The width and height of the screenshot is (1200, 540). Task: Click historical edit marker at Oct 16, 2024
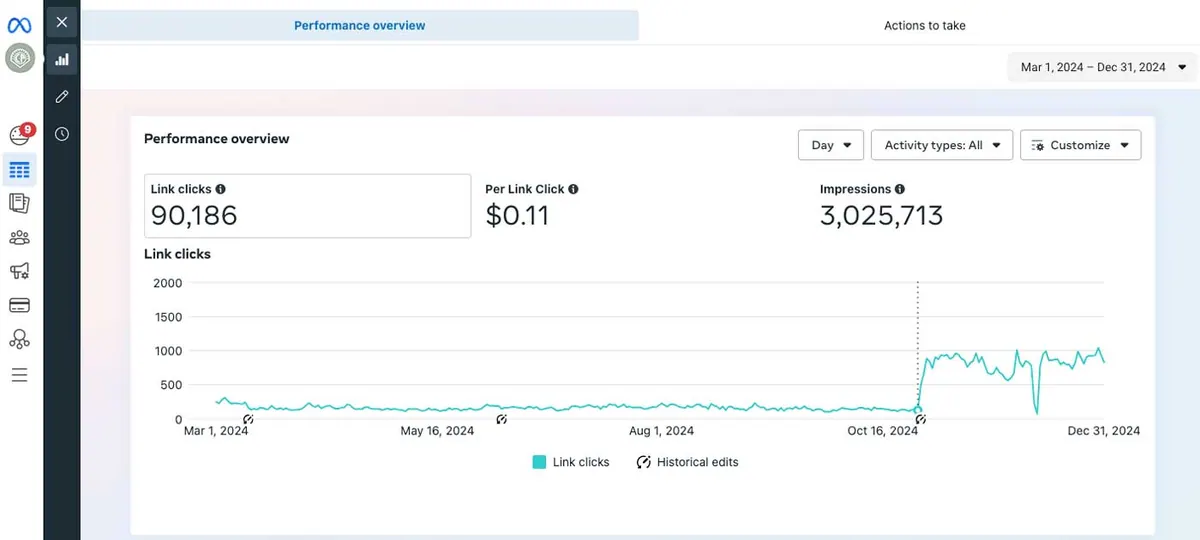(x=919, y=420)
